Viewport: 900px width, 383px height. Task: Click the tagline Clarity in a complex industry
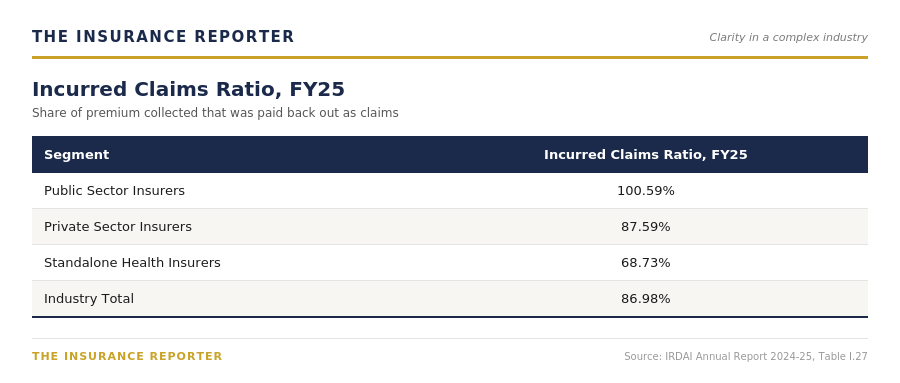pyautogui.click(x=788, y=37)
